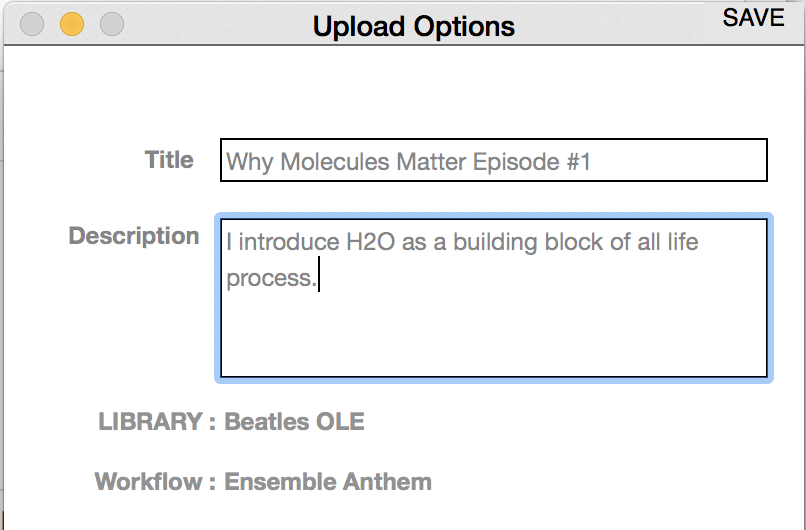806x530 pixels.
Task: Click inside the Description text area
Action: 493,298
